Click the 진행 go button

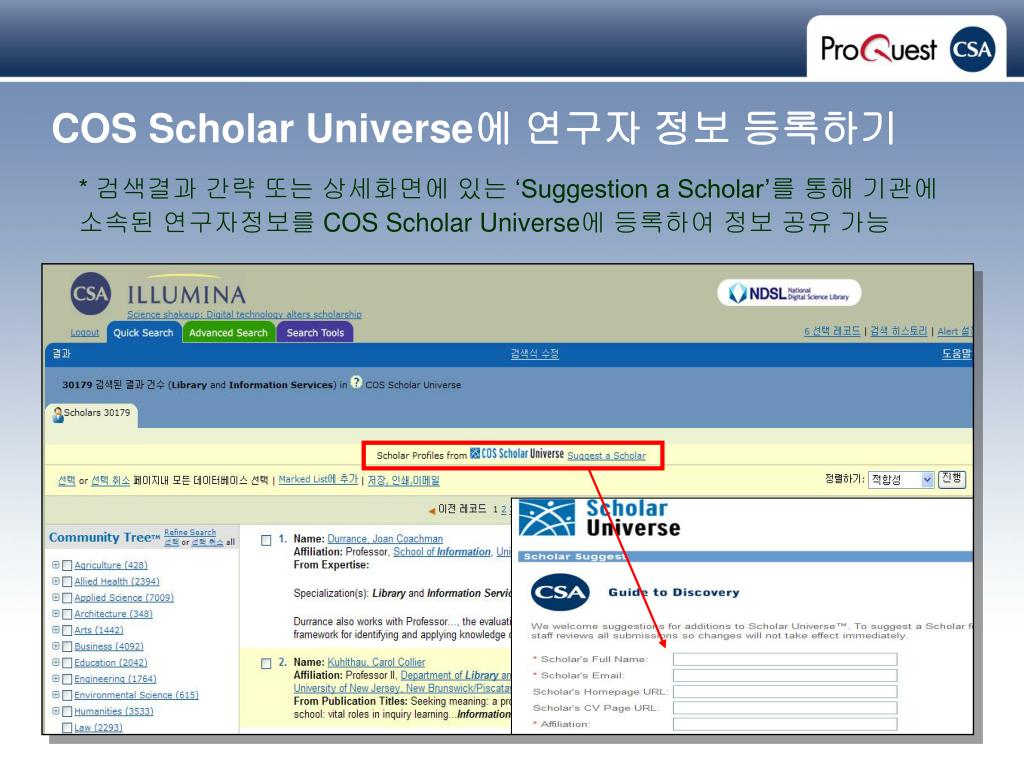(952, 479)
